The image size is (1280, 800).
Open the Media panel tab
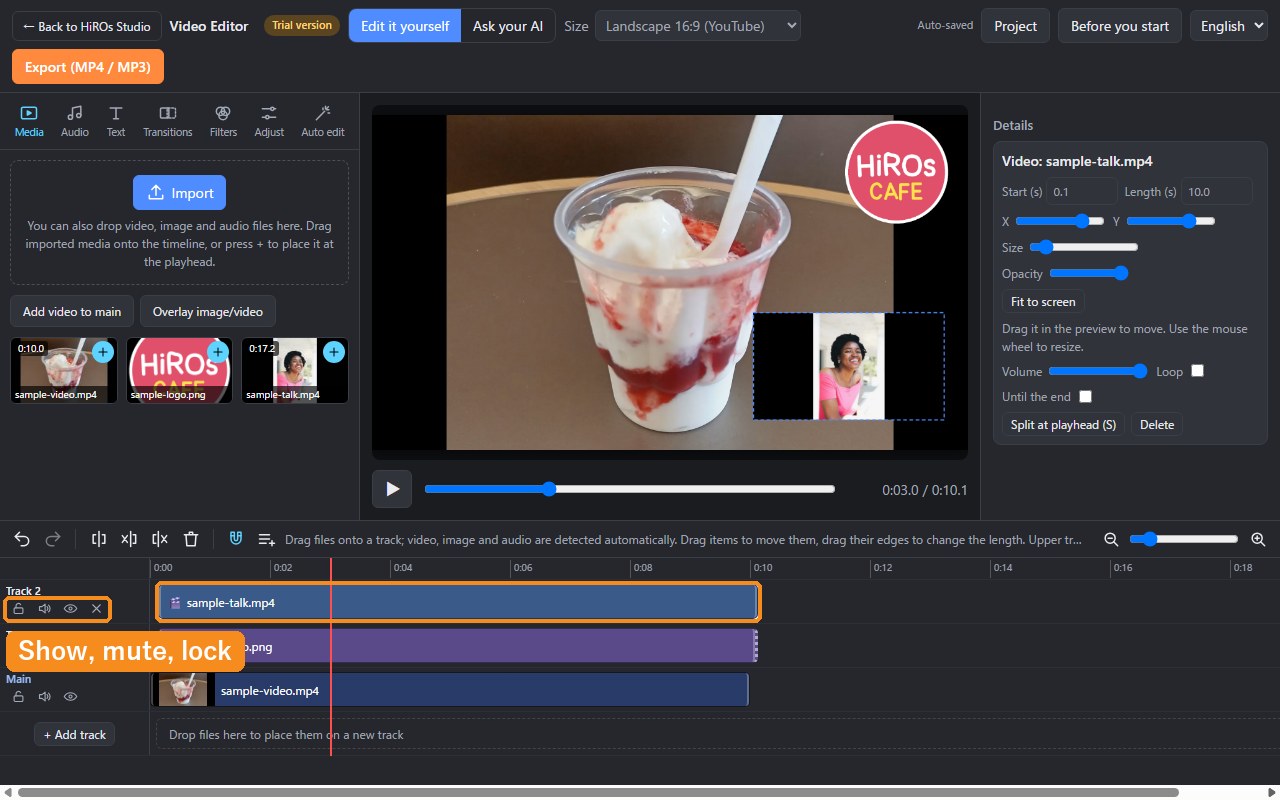tap(29, 121)
